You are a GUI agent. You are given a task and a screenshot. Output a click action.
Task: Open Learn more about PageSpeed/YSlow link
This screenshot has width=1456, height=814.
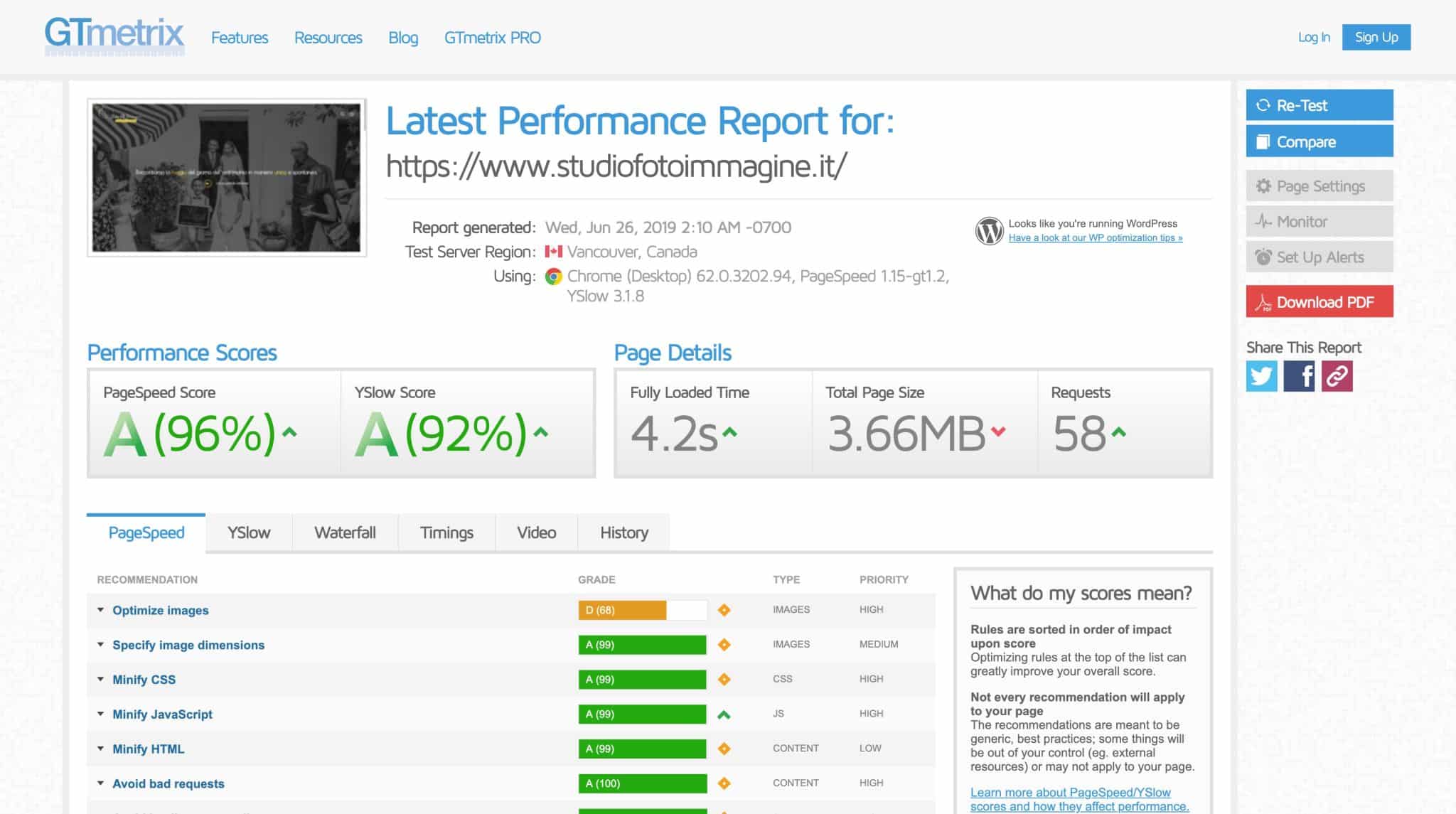(x=1079, y=799)
